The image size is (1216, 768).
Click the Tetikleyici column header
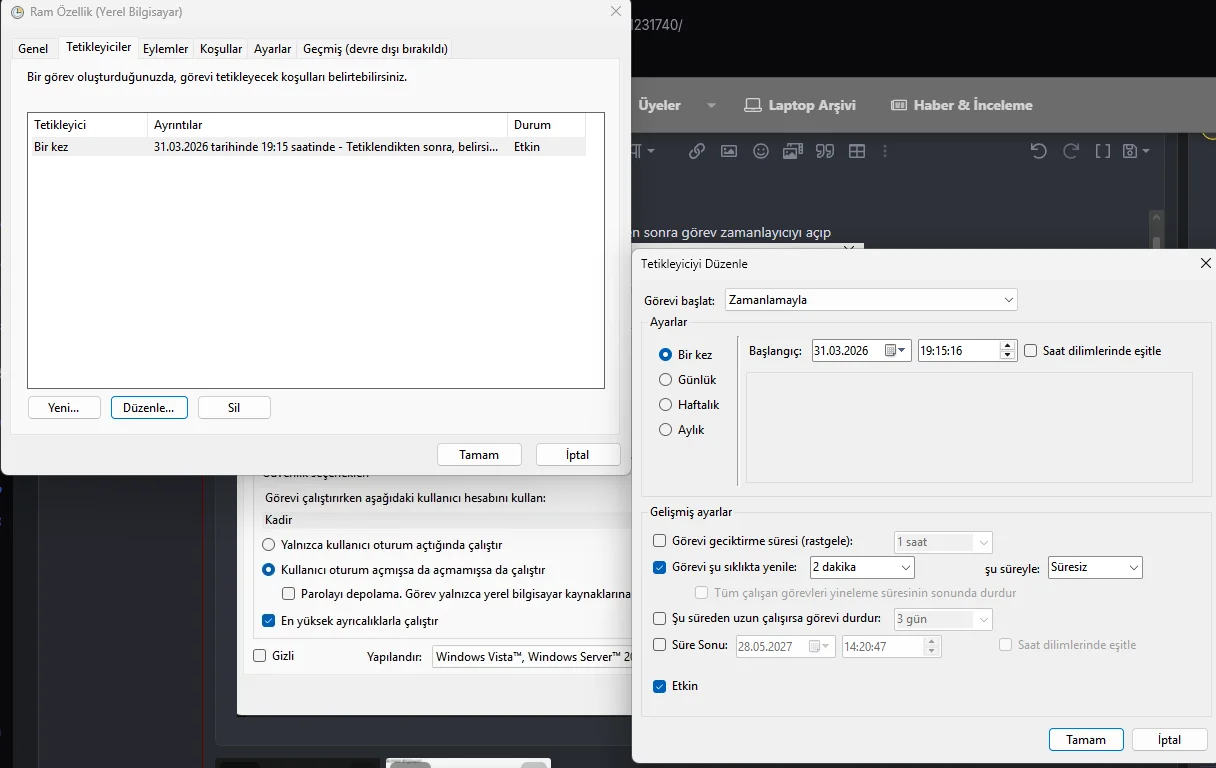tap(88, 125)
